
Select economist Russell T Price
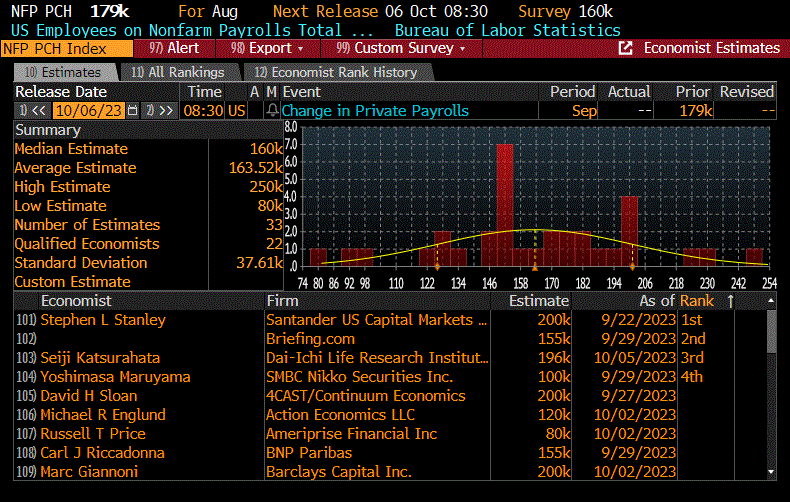click(93, 434)
